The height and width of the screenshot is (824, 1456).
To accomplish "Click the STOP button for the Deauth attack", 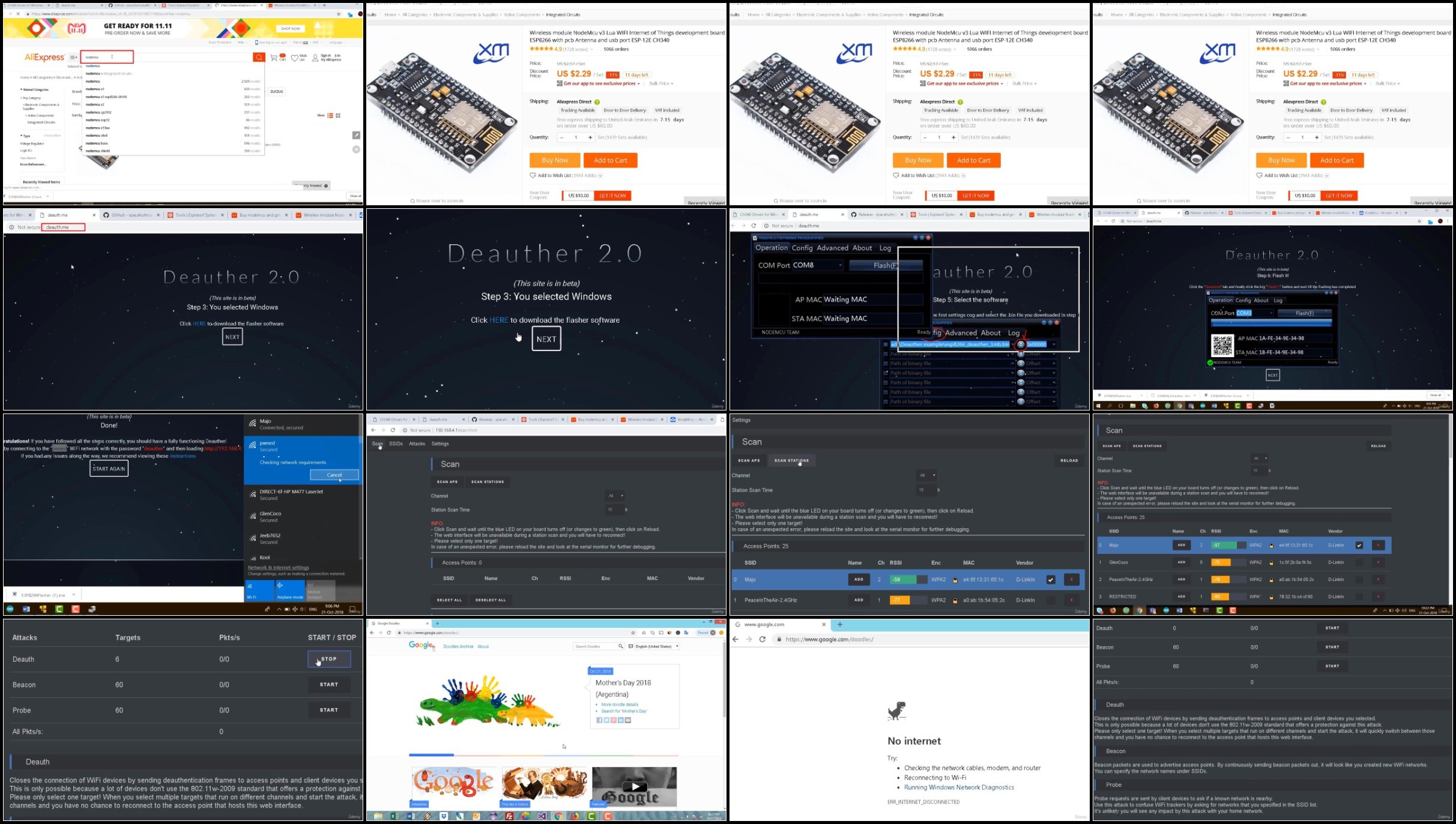I will pos(329,659).
